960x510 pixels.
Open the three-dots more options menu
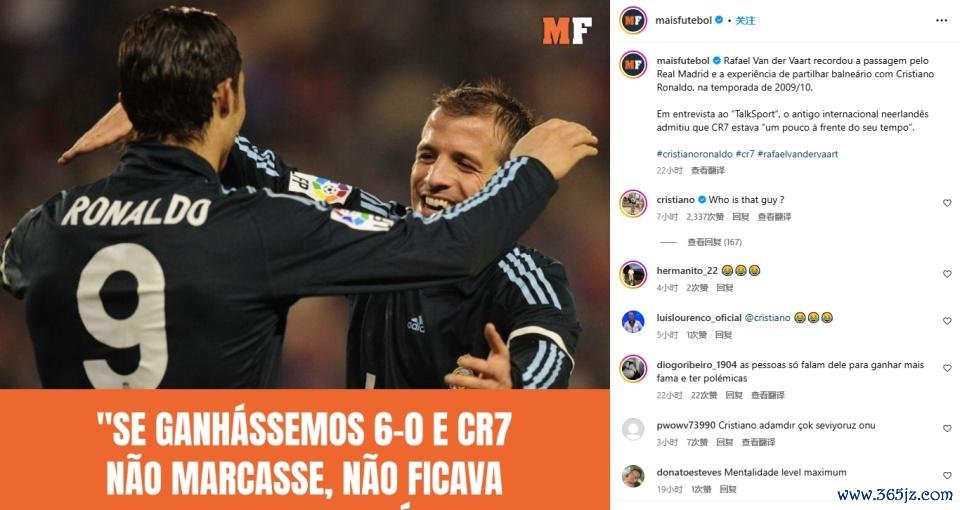[x=941, y=21]
